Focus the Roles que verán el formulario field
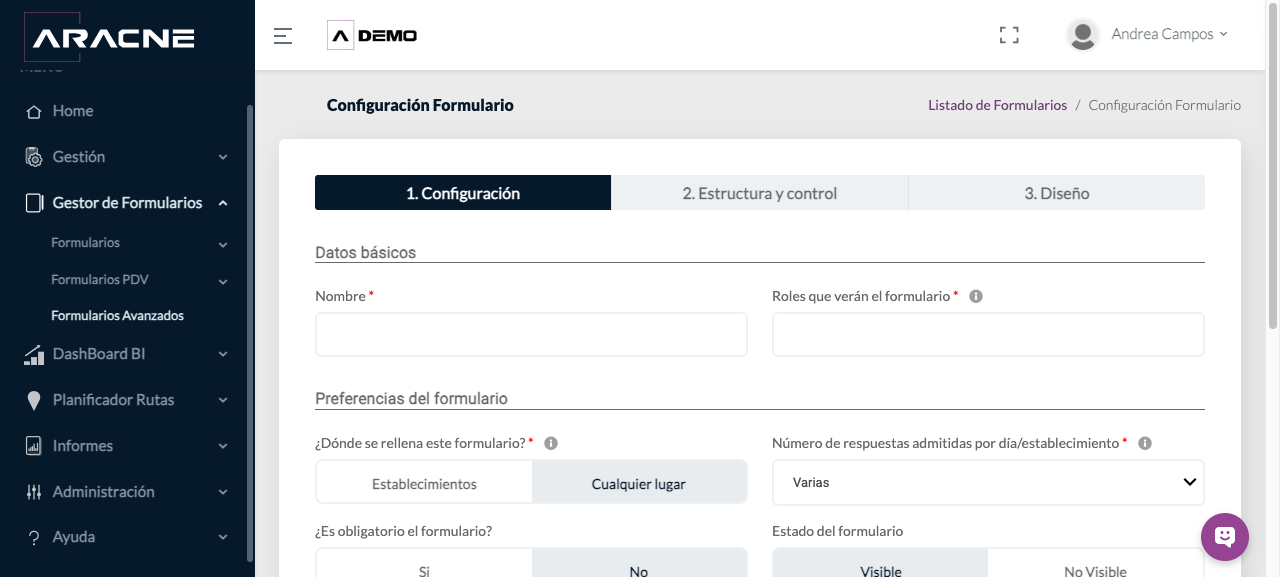The image size is (1280, 577). click(988, 335)
